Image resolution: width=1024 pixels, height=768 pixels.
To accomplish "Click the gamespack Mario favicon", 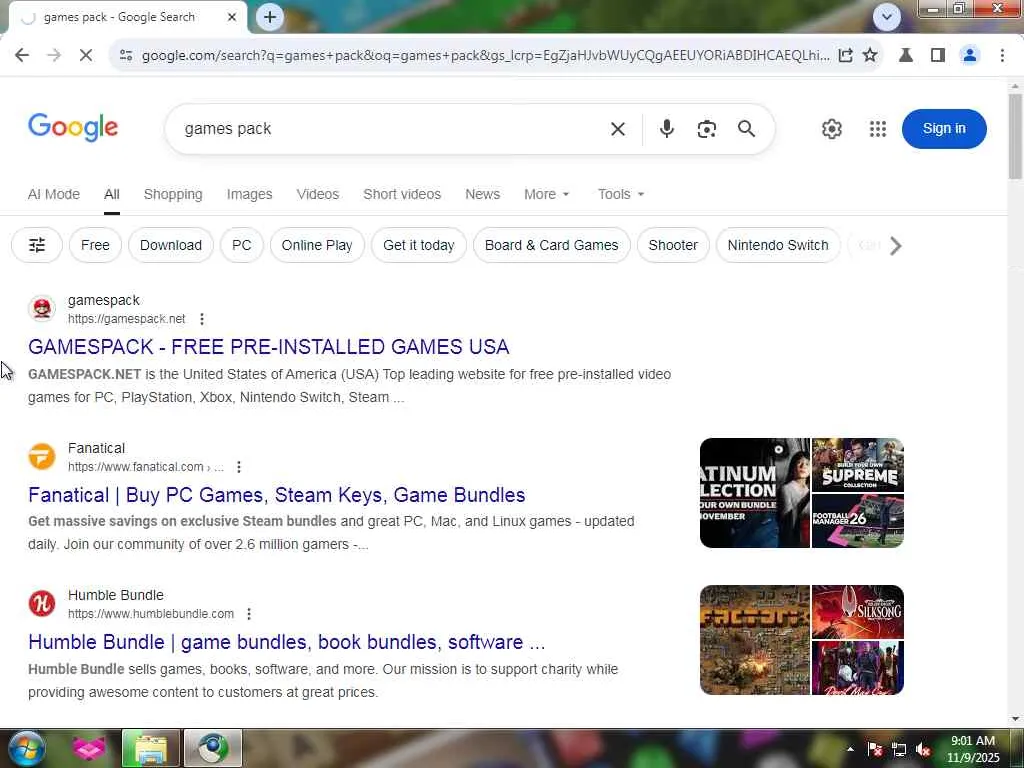I will pyautogui.click(x=42, y=309).
